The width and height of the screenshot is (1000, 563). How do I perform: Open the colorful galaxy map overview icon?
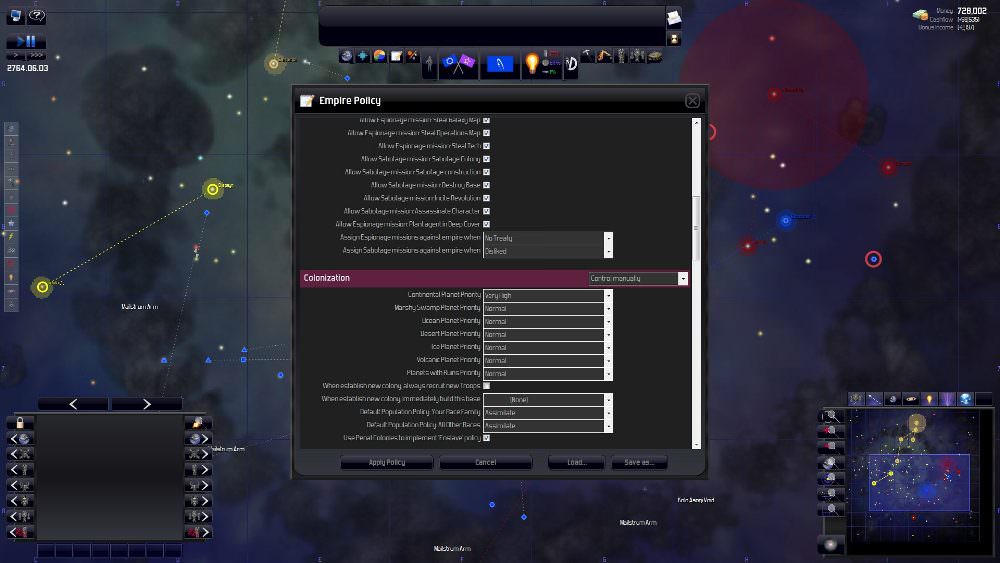tap(379, 56)
